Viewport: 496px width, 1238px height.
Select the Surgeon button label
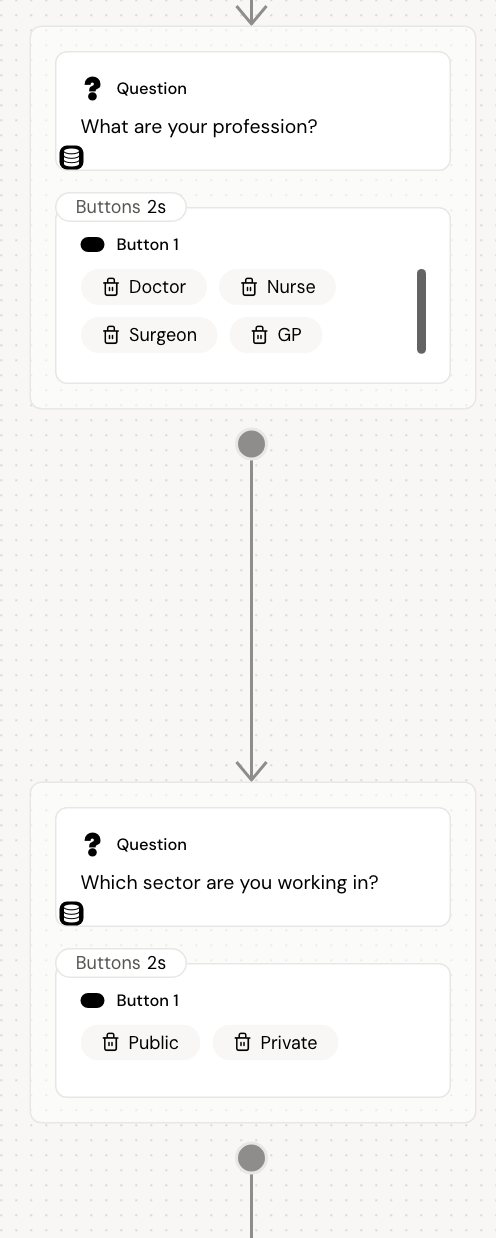(x=163, y=335)
